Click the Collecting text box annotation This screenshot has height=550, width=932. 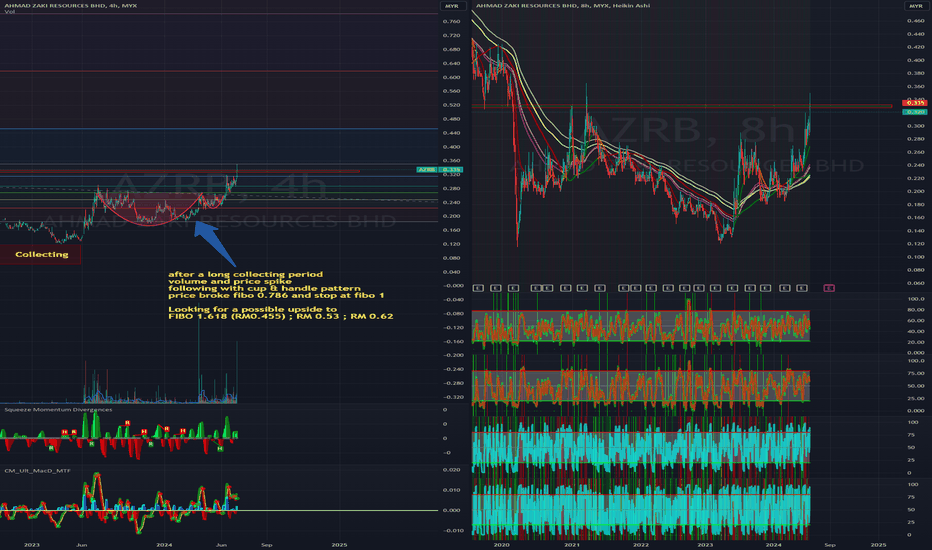pos(40,254)
